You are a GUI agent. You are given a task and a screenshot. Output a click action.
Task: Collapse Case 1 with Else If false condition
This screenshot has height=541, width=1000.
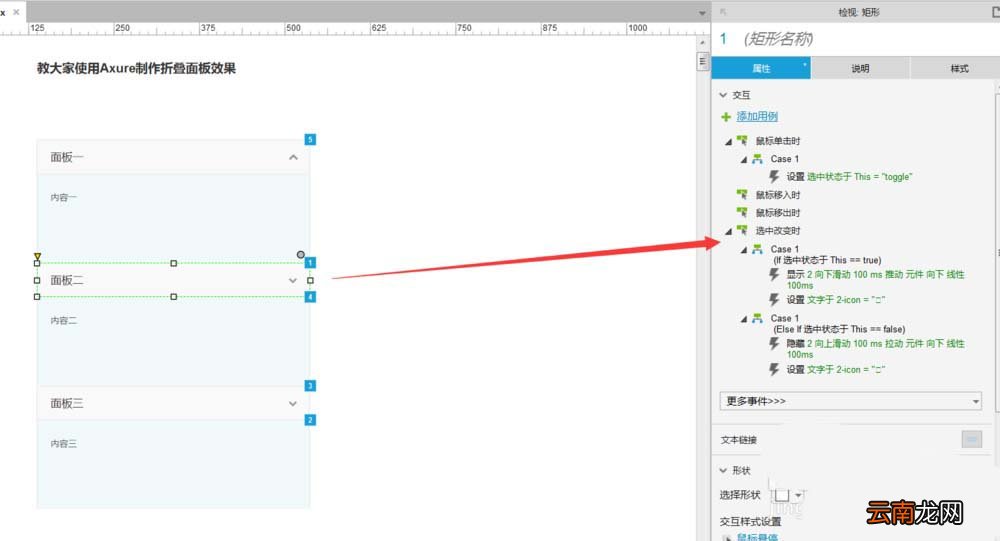click(744, 319)
